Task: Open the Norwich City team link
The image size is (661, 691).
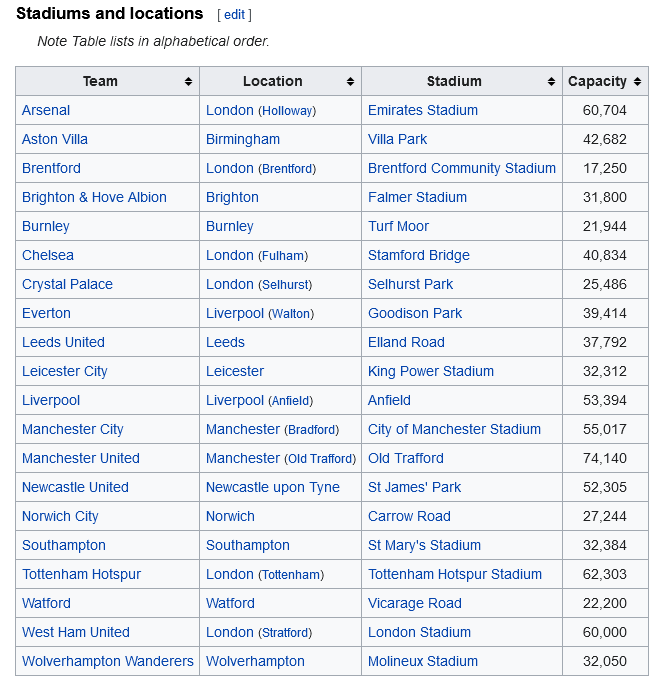Action: 60,516
